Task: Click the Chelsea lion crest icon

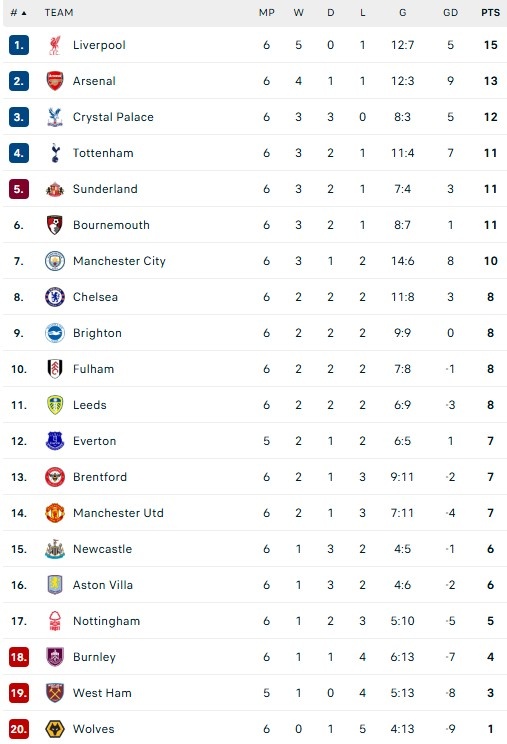Action: [55, 297]
